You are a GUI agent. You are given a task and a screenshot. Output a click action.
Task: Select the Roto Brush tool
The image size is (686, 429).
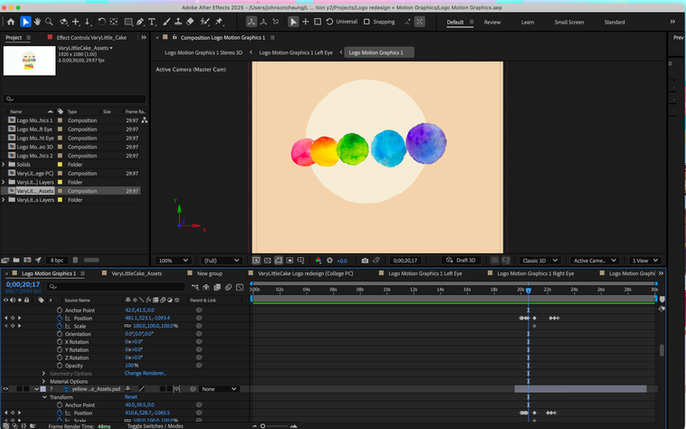pyautogui.click(x=205, y=21)
